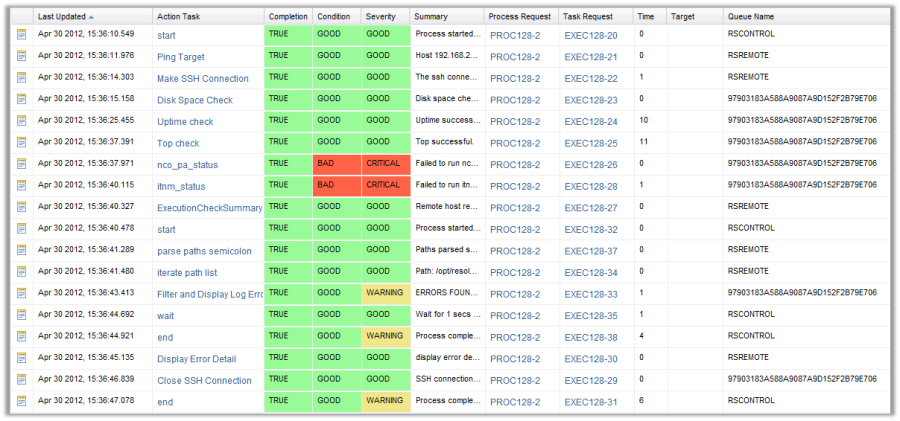Screen dimensions: 900x421
Task: Open the document icon beside nco_pa_status row
Action: pyautogui.click(x=21, y=164)
